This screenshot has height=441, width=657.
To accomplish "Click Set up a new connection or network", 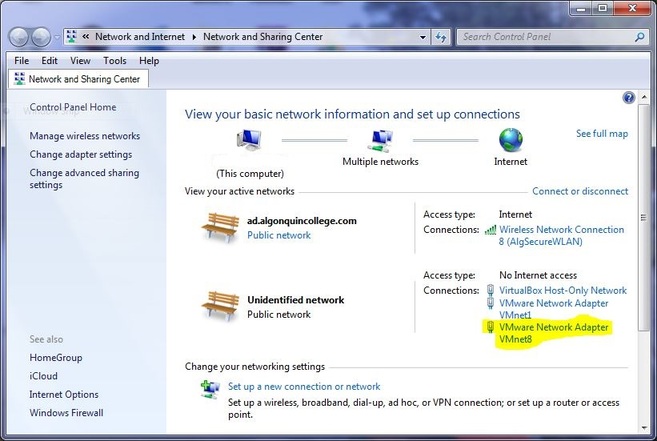I will (304, 386).
